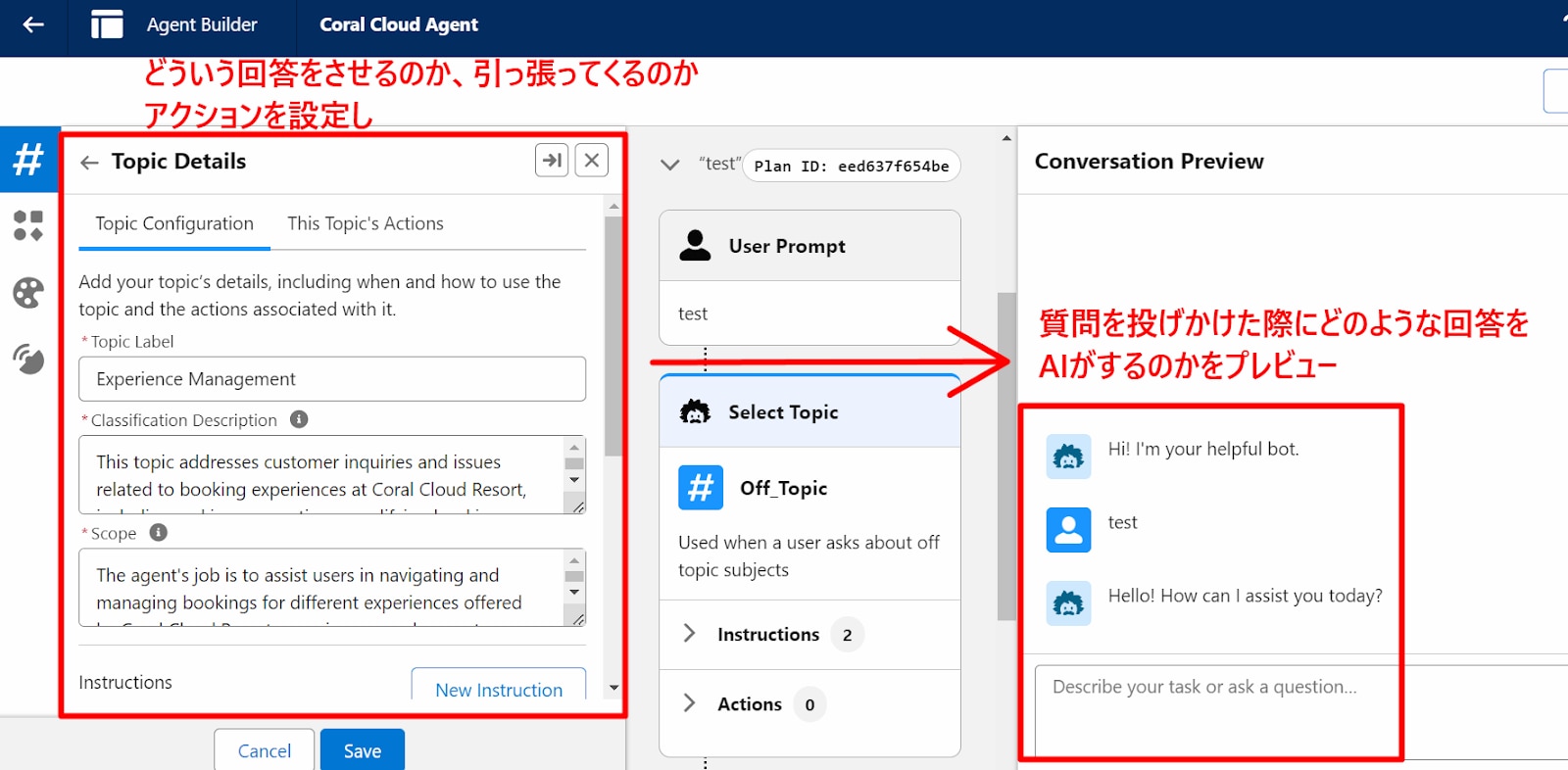Click the "Off_Topic" topic name

tap(784, 488)
